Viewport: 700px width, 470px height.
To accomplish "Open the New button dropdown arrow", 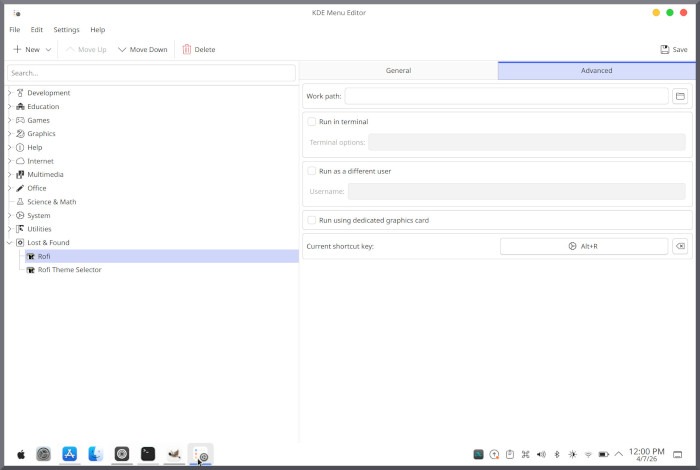I will coord(49,49).
